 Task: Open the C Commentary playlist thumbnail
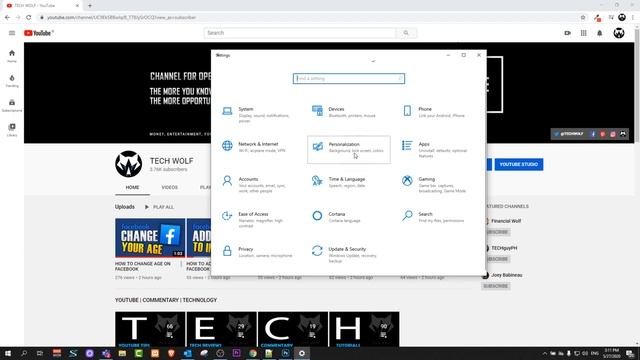click(x=293, y=329)
